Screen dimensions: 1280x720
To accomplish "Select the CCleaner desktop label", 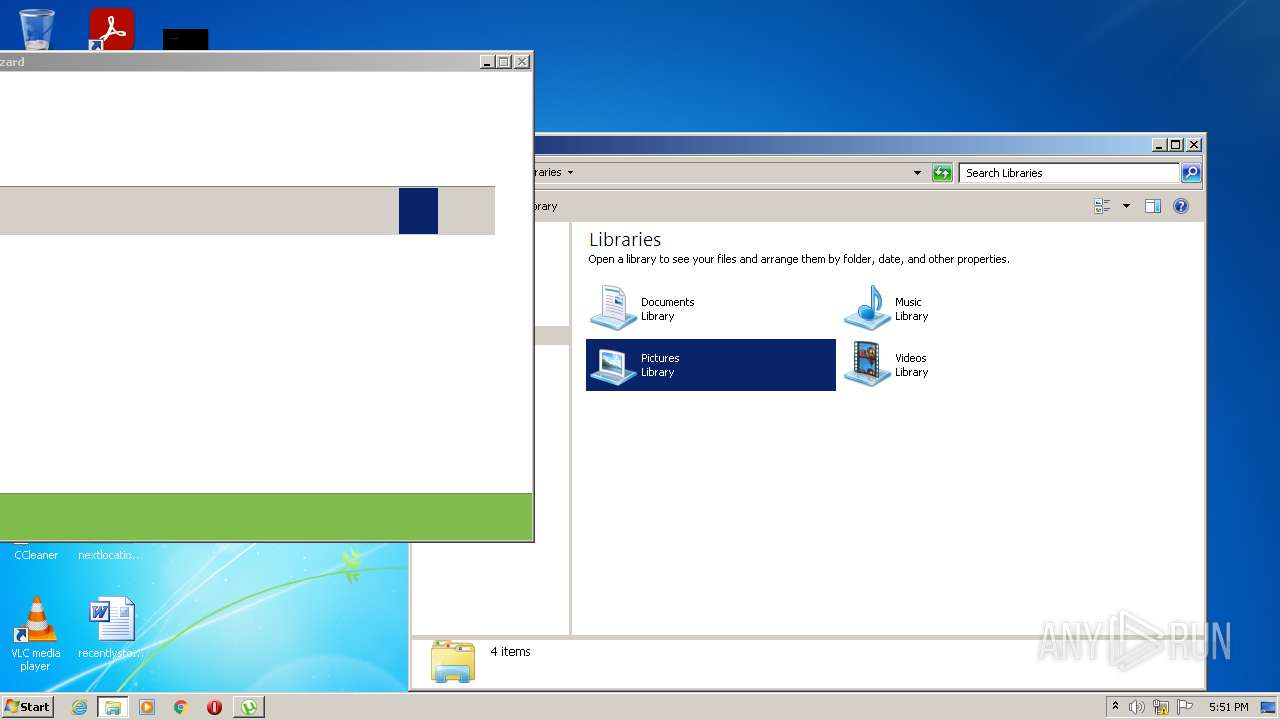I will pyautogui.click(x=36, y=555).
